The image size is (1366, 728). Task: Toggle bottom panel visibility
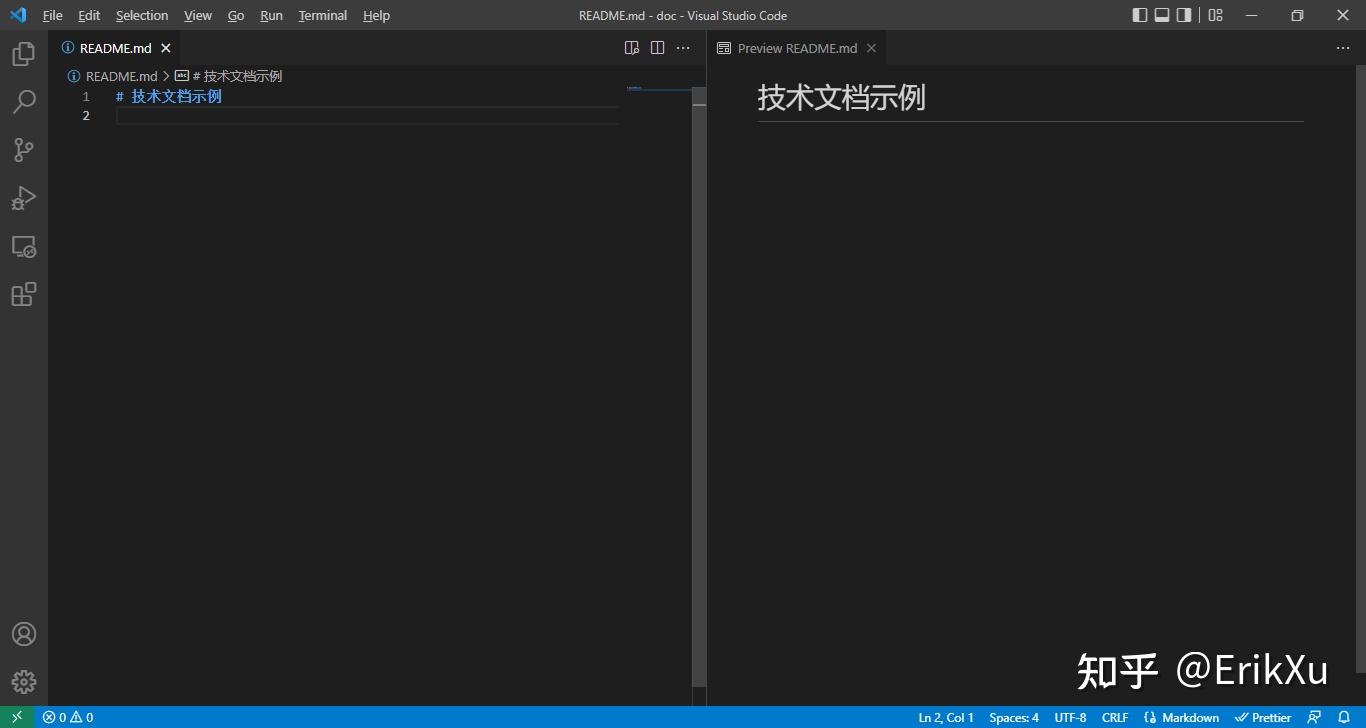(1162, 15)
